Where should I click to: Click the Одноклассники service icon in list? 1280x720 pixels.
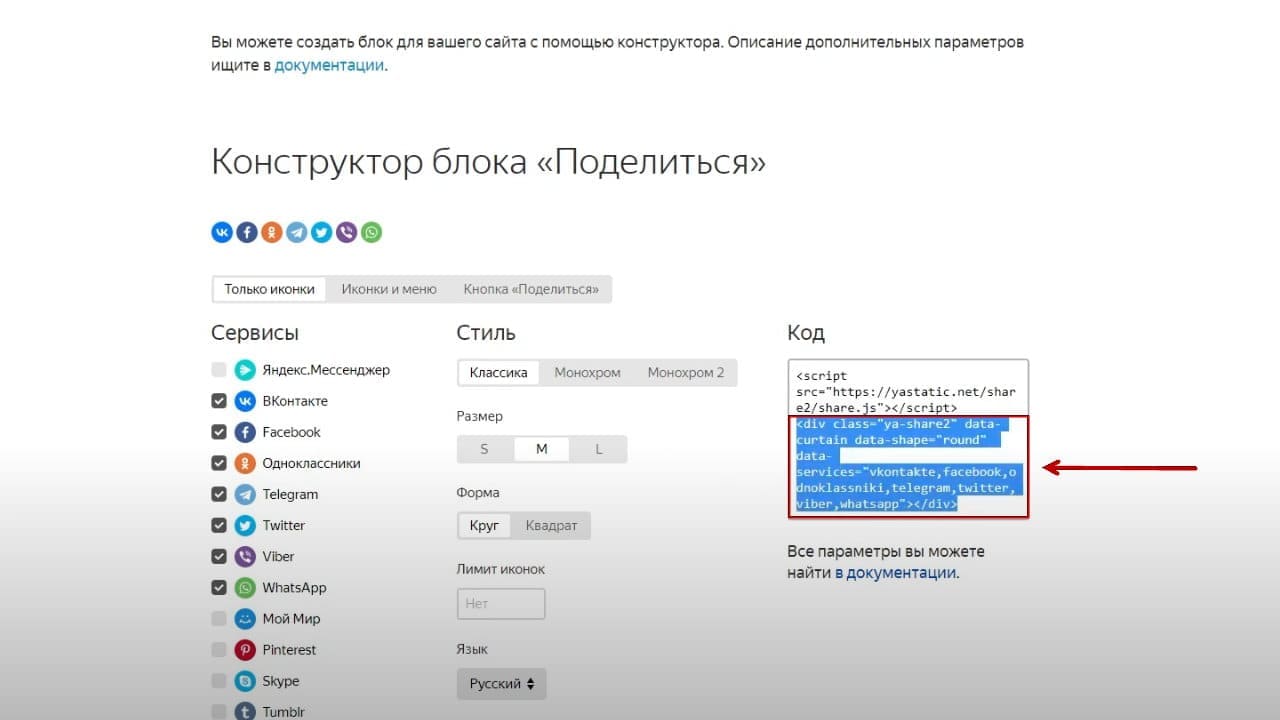click(245, 463)
